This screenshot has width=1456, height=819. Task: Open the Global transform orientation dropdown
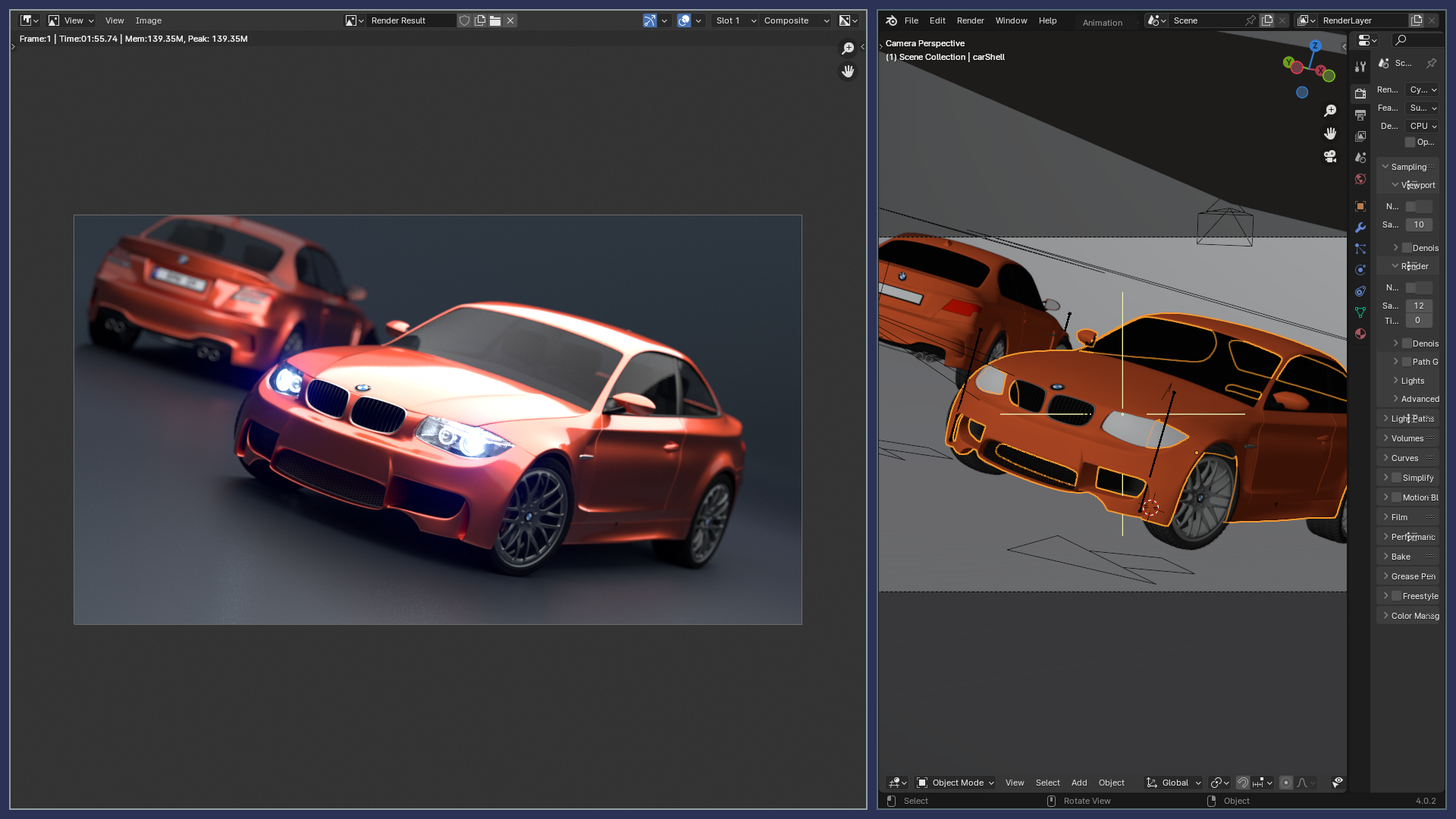point(1174,783)
